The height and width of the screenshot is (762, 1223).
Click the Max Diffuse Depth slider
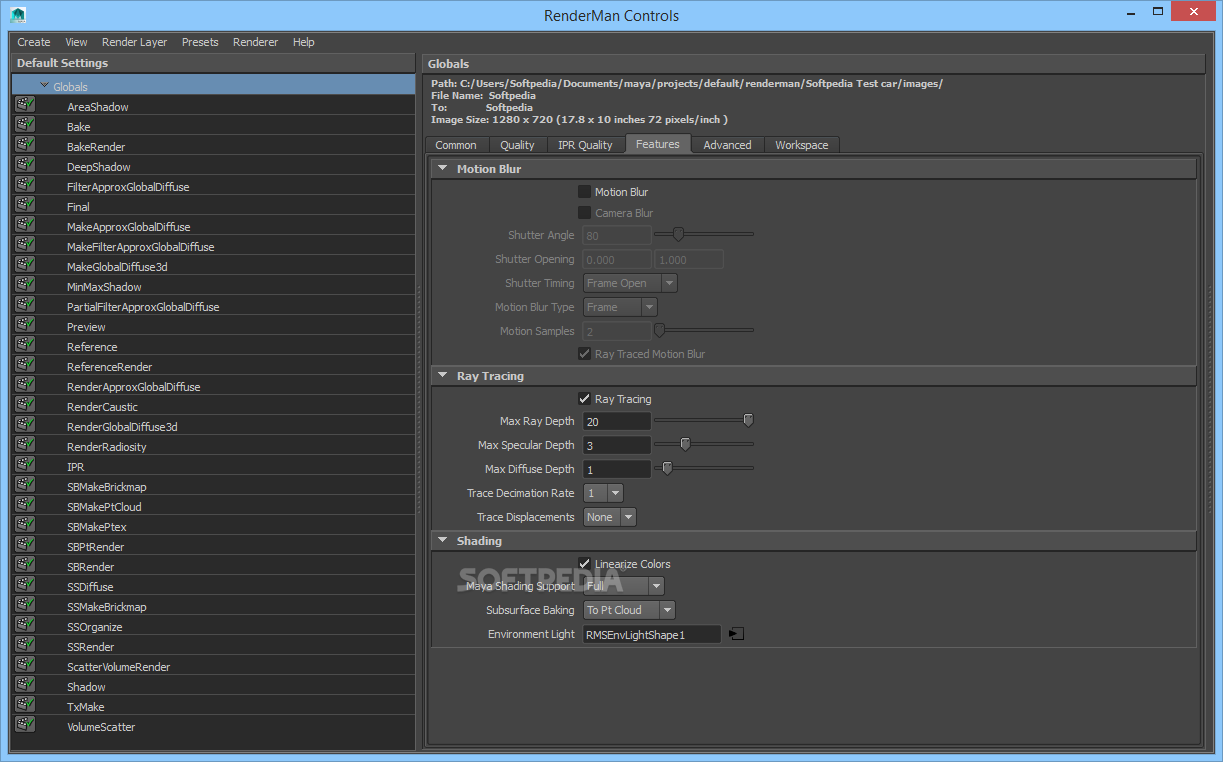(x=704, y=469)
